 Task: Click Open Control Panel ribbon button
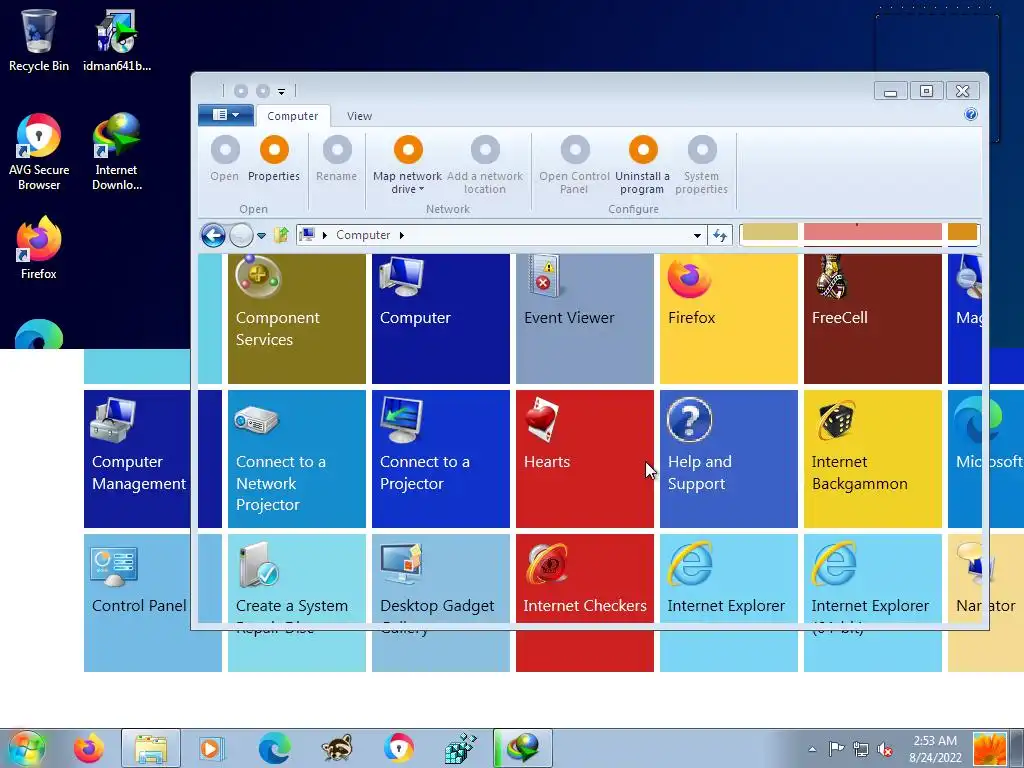575,165
